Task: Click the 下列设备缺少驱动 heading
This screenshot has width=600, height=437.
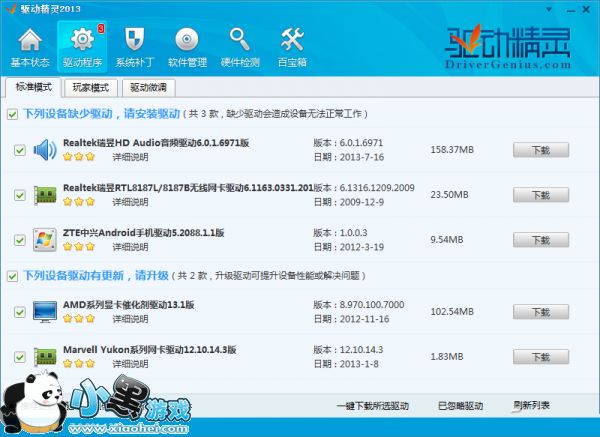Action: pos(101,114)
